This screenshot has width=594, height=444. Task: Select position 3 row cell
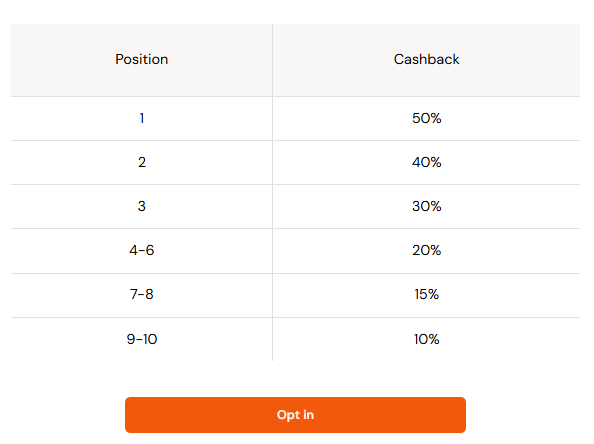(142, 206)
